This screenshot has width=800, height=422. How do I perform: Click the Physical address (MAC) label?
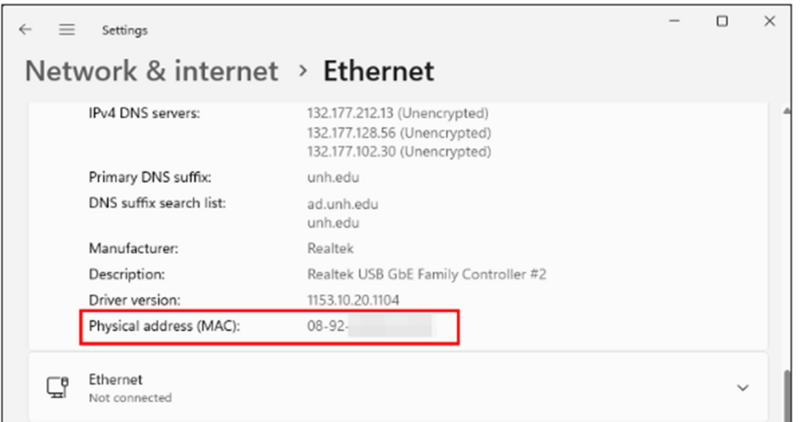[164, 326]
